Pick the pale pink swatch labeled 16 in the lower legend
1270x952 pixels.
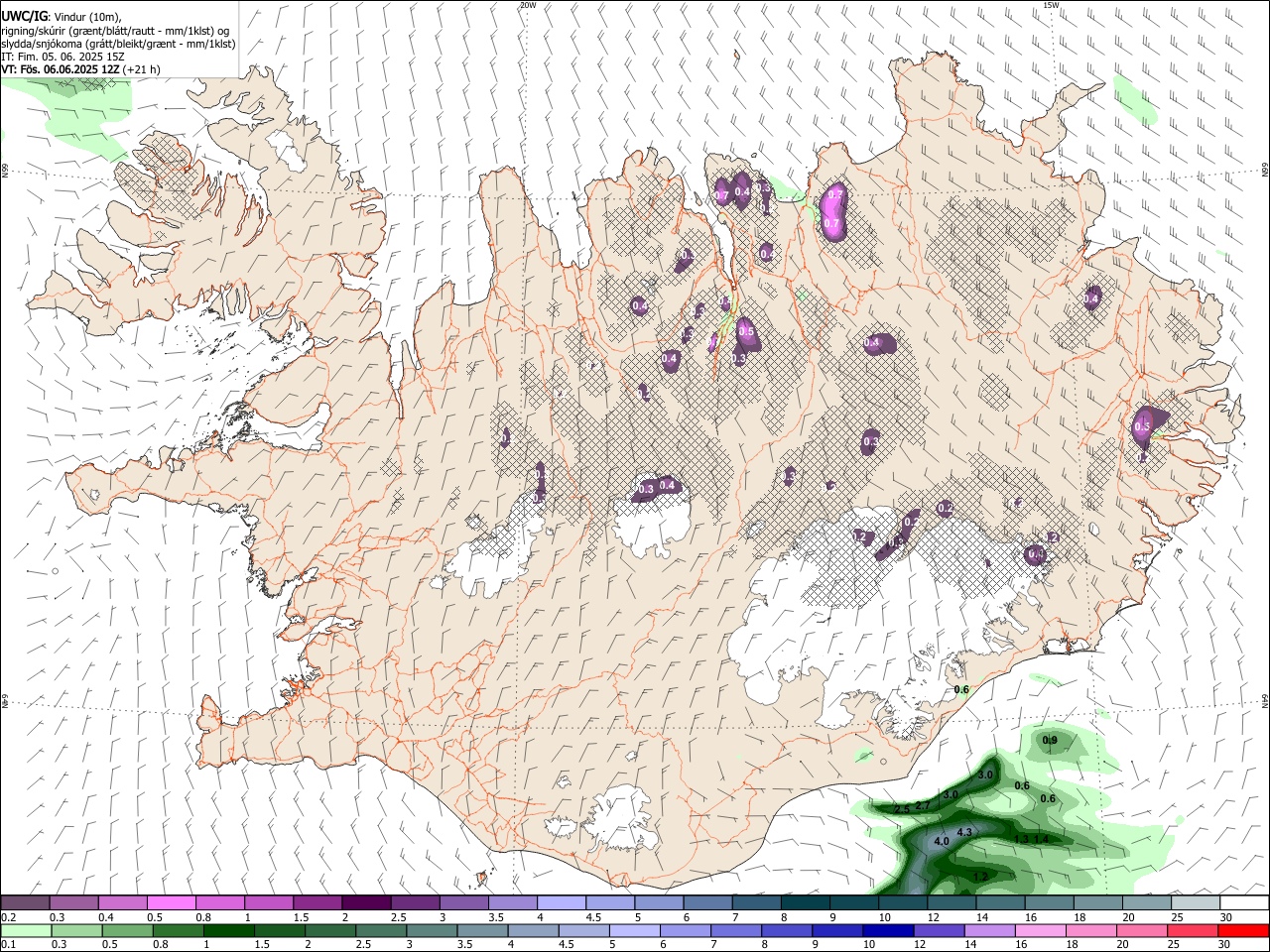[x=1040, y=930]
